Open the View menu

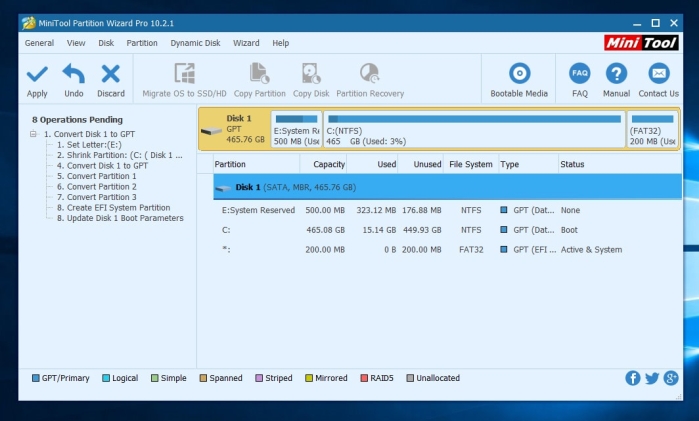coord(76,43)
